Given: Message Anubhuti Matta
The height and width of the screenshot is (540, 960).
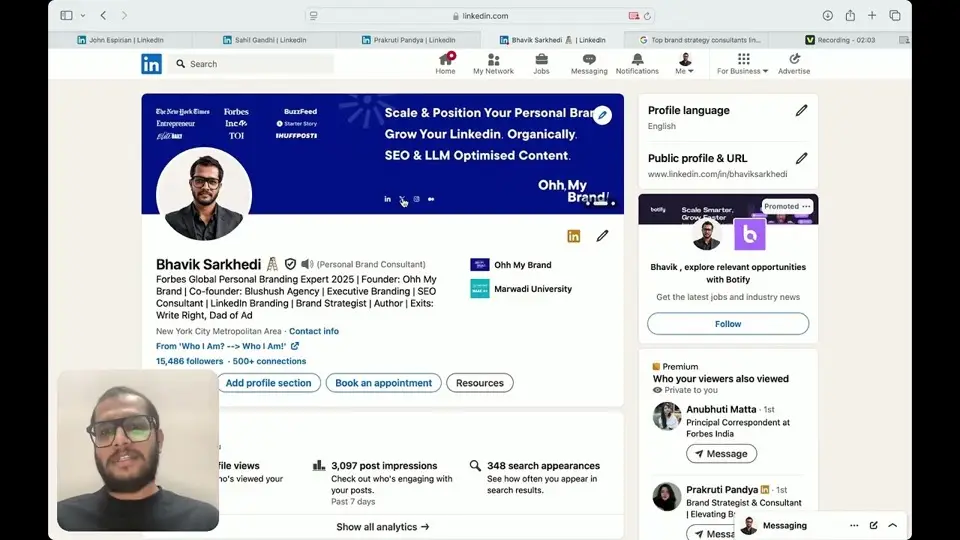Looking at the screenshot, I should point(721,454).
